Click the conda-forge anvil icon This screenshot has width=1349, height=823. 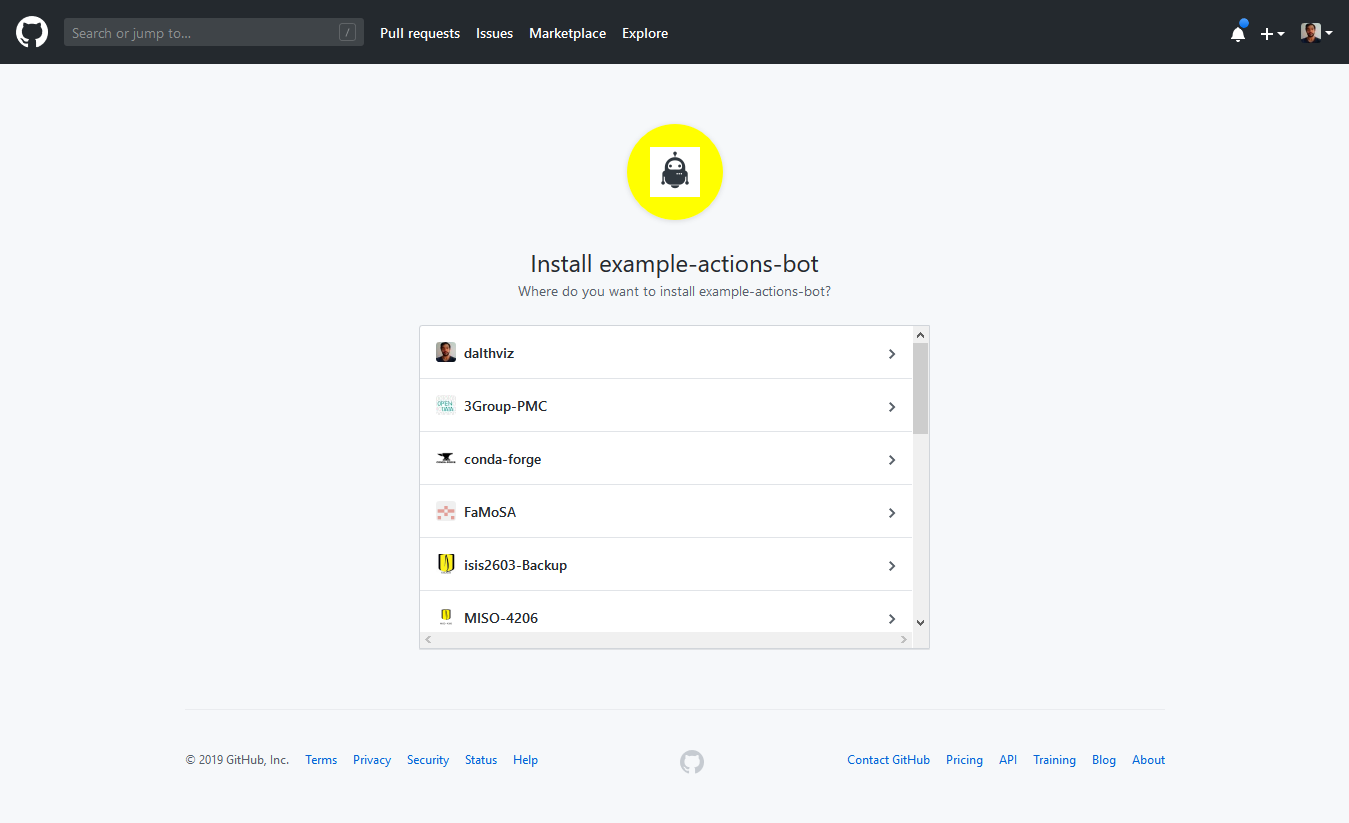[446, 459]
